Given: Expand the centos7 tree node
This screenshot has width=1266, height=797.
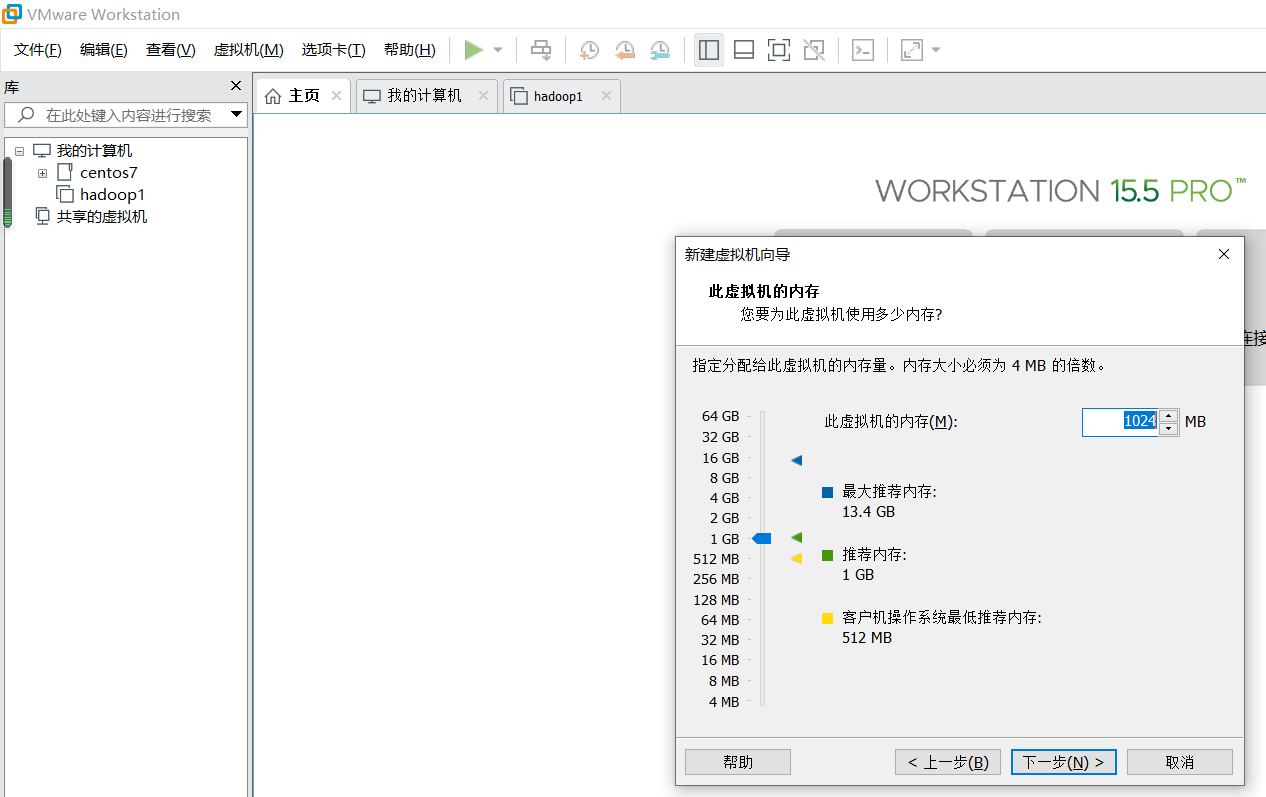Looking at the screenshot, I should tap(43, 173).
